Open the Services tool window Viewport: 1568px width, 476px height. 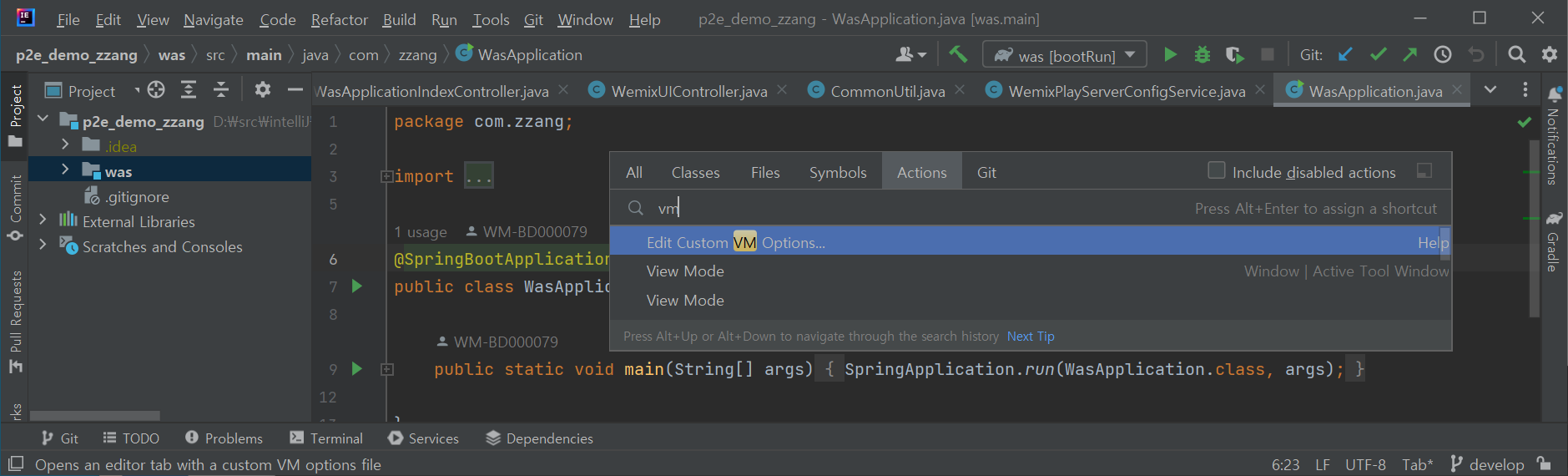pyautogui.click(x=423, y=438)
